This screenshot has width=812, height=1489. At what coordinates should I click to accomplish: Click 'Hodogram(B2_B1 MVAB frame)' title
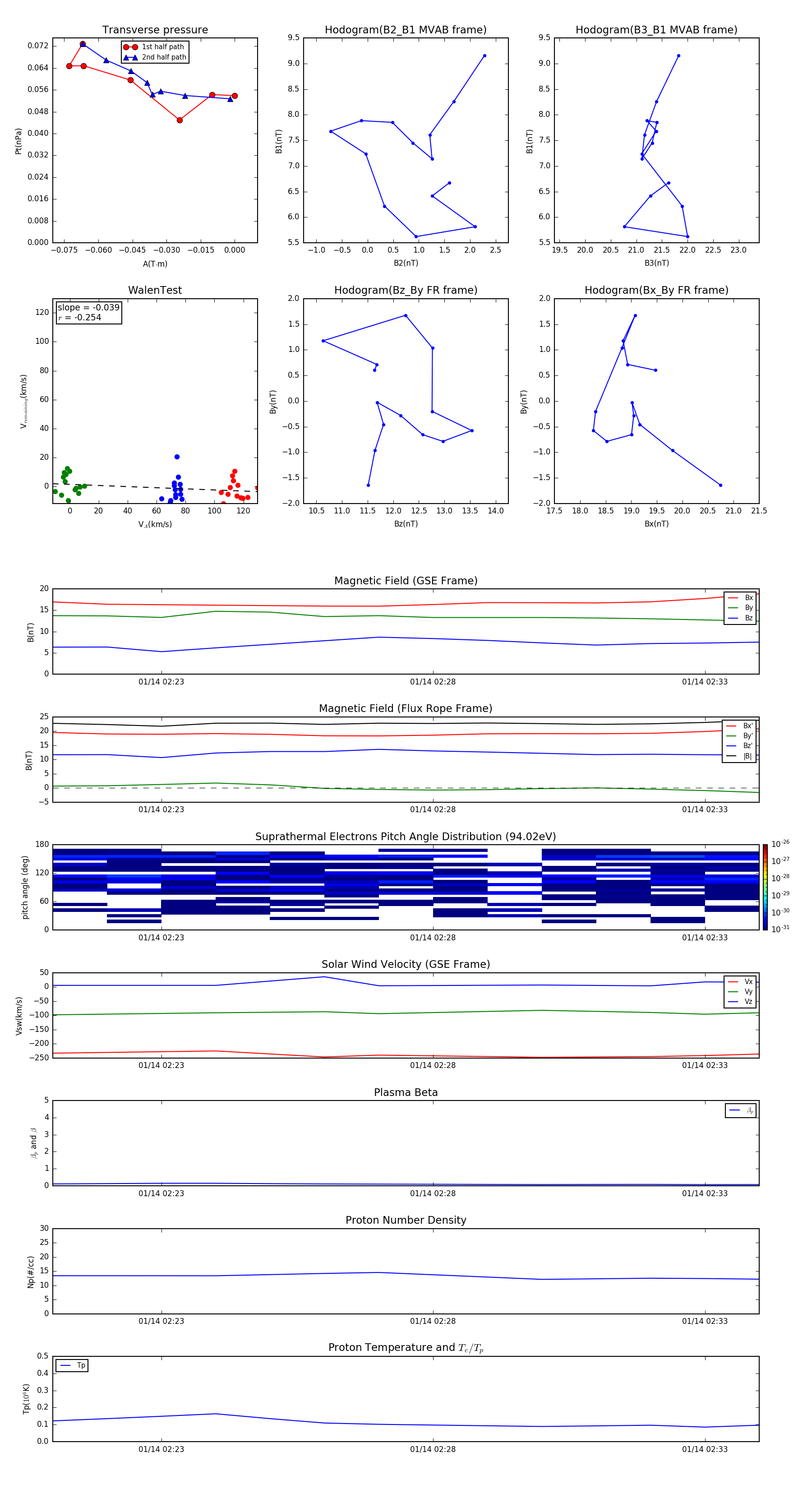406,29
